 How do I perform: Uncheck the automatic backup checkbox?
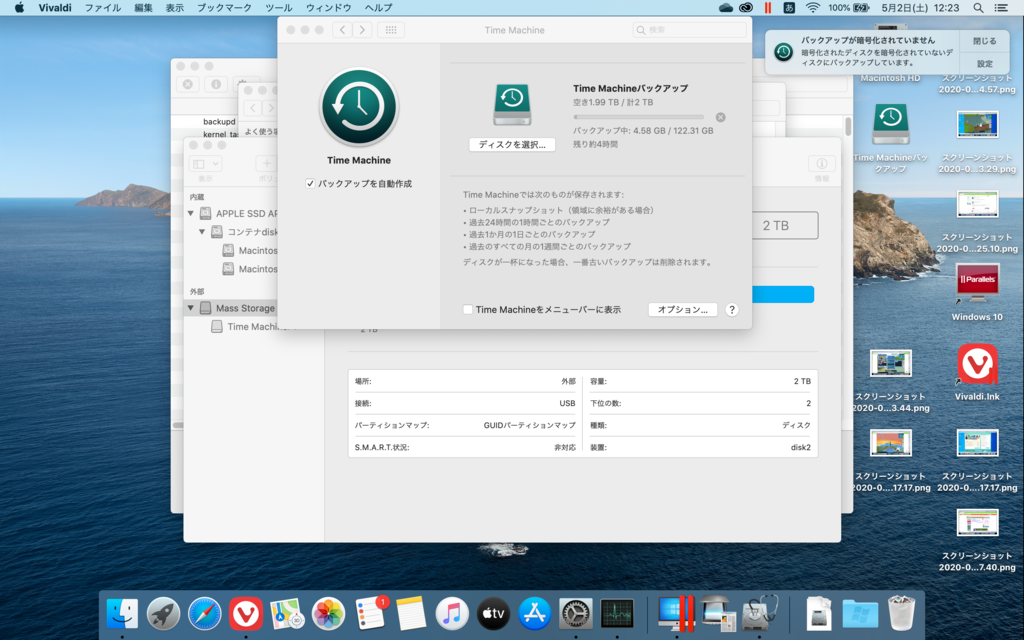point(311,184)
